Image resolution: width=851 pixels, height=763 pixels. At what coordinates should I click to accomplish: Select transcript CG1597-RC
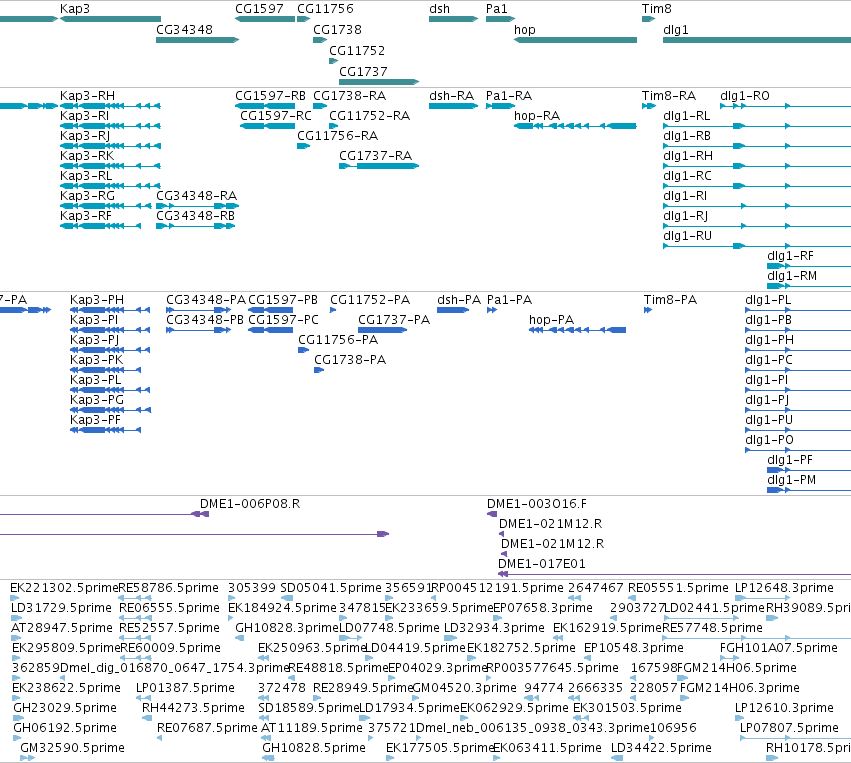[x=268, y=126]
